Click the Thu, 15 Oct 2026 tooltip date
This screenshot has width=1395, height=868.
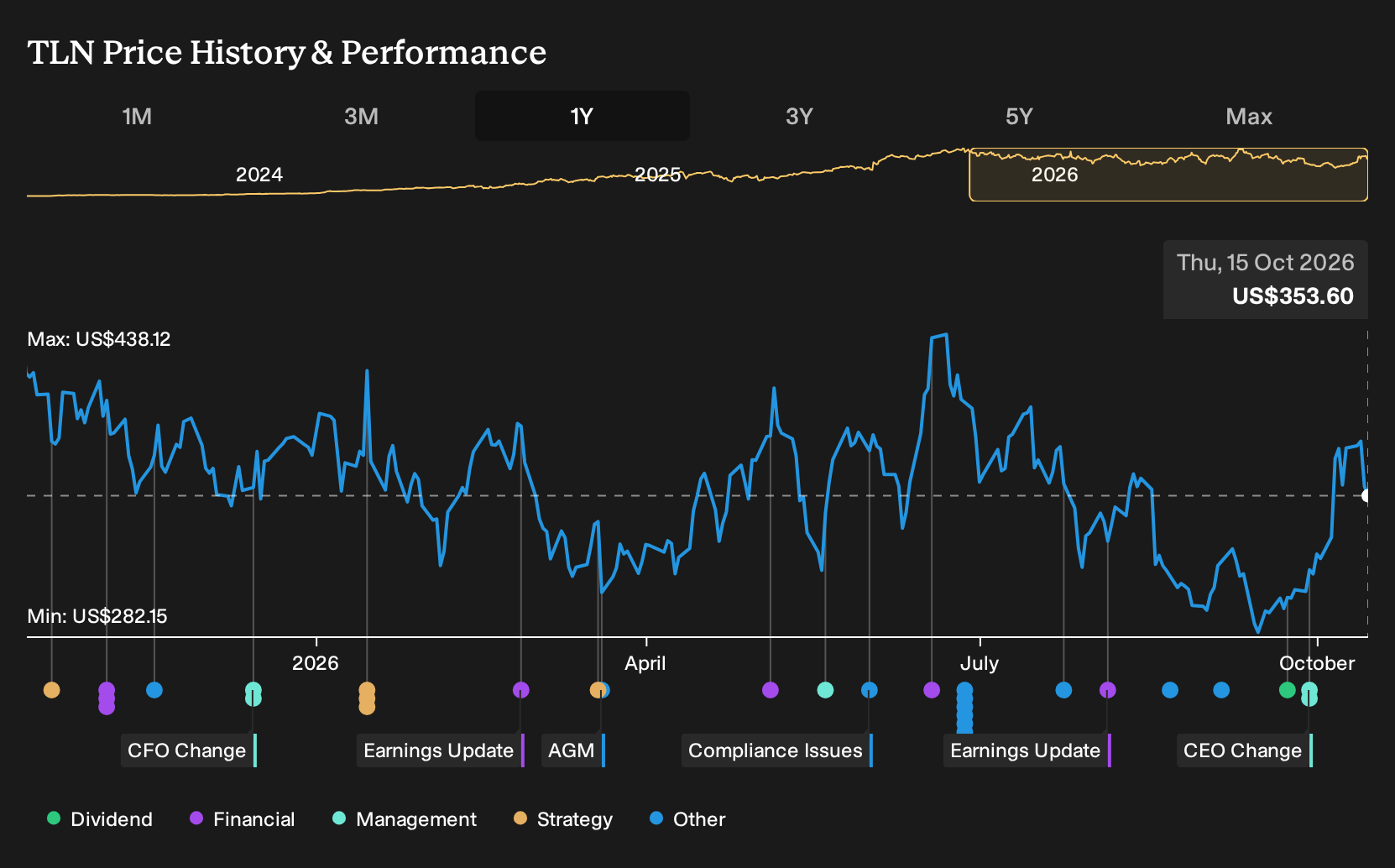click(1266, 263)
